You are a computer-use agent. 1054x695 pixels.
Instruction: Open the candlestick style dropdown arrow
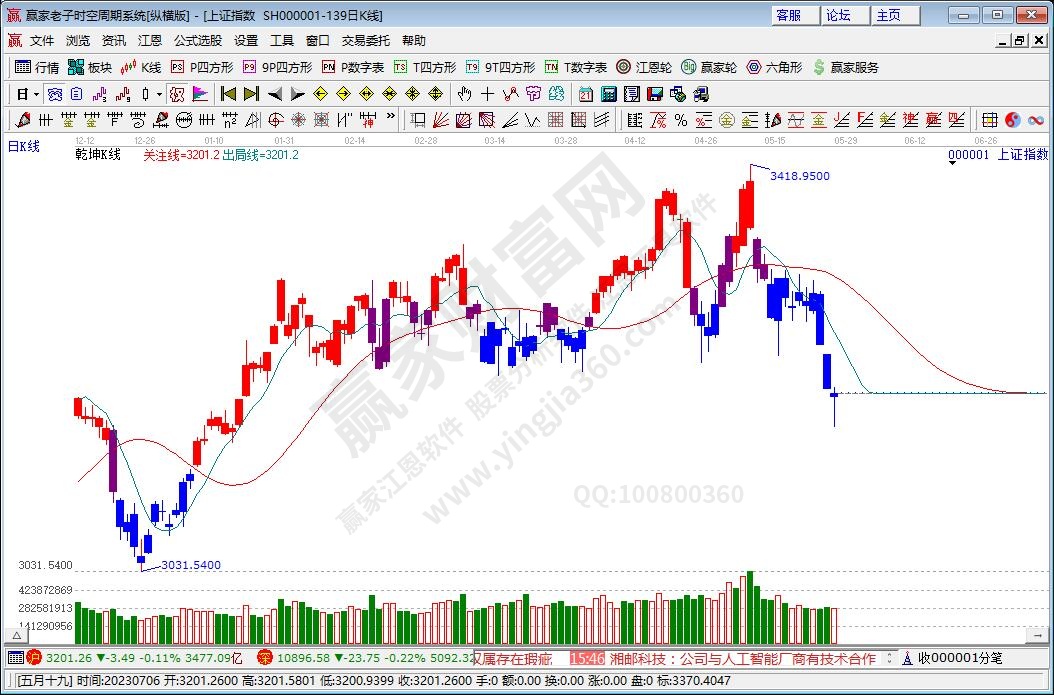[x=159, y=94]
